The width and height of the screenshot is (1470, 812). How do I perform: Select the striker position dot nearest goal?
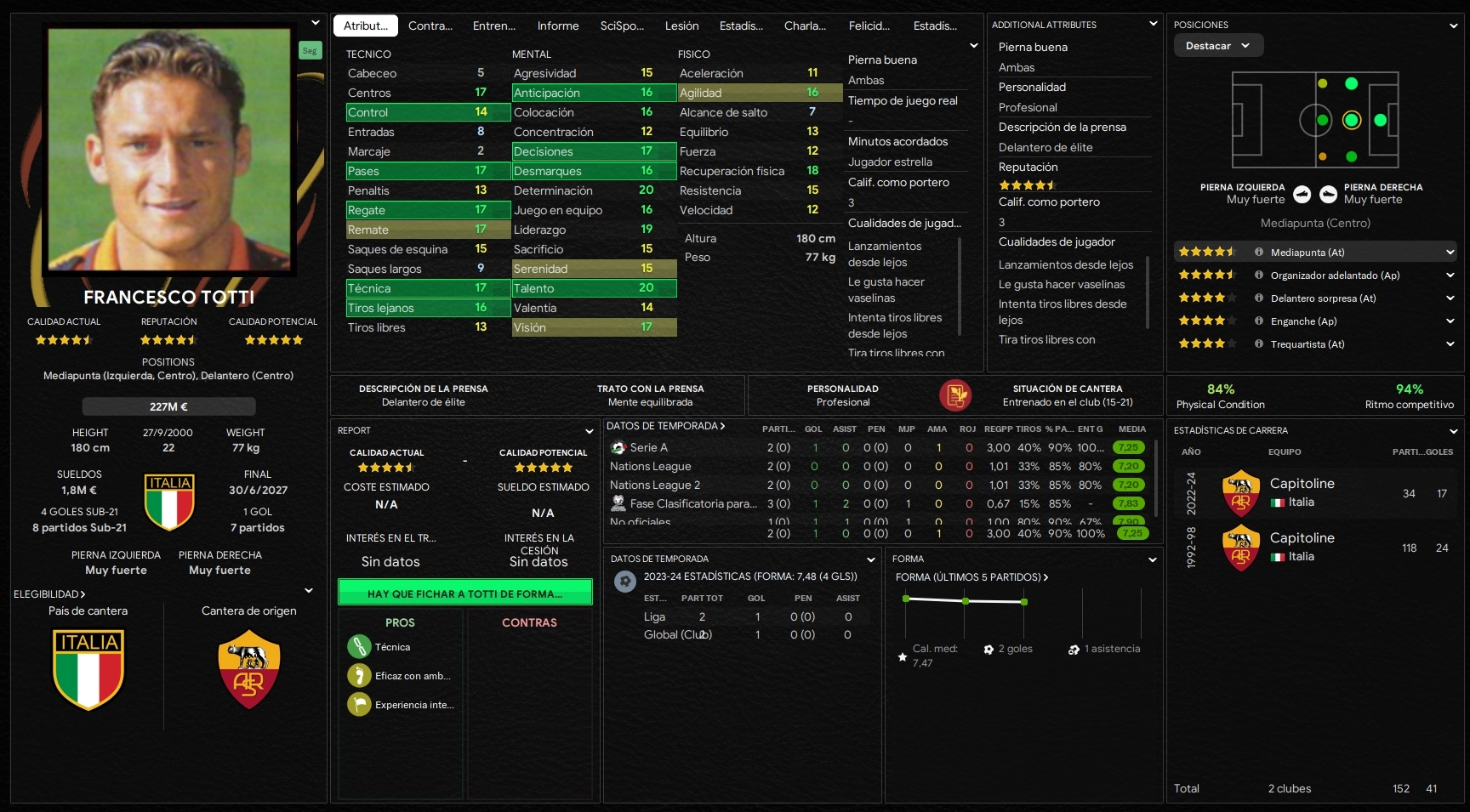pos(1381,120)
